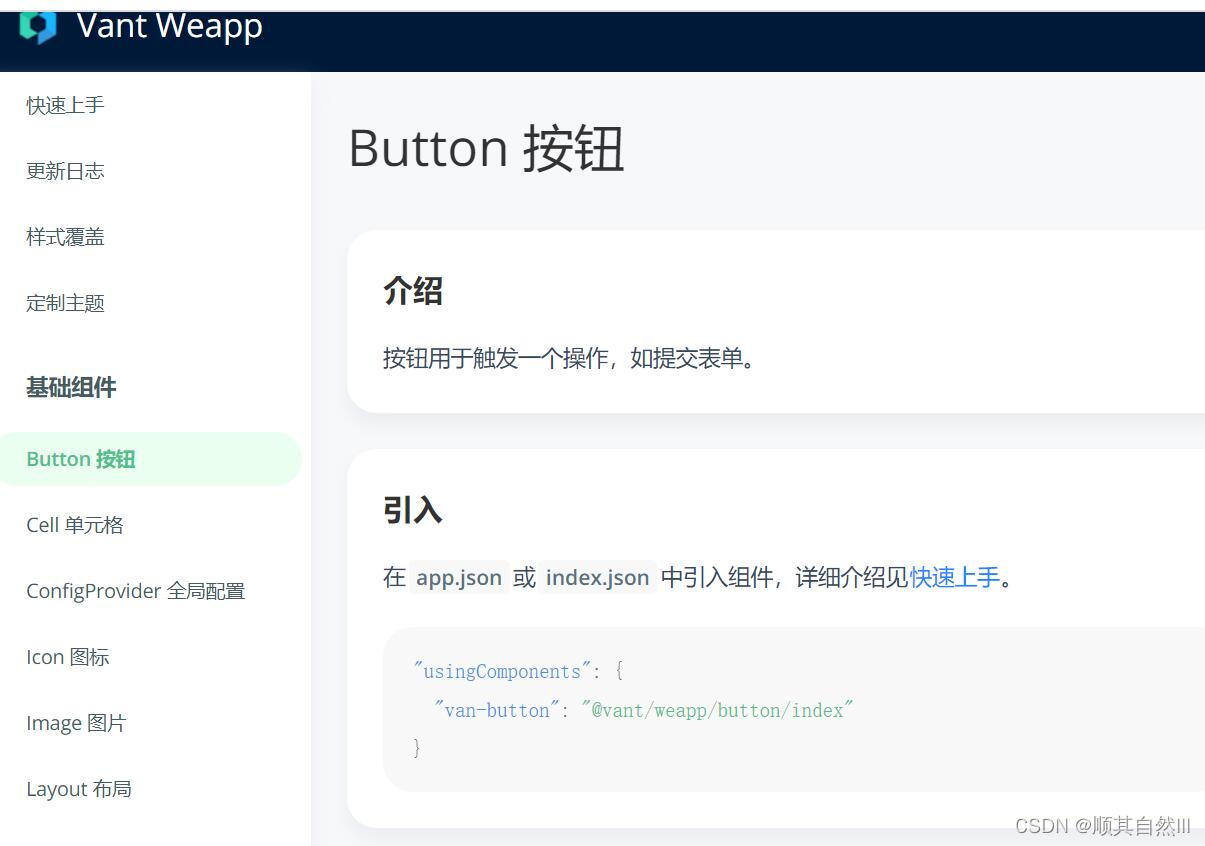Open the Layout 布局 component page

[79, 788]
